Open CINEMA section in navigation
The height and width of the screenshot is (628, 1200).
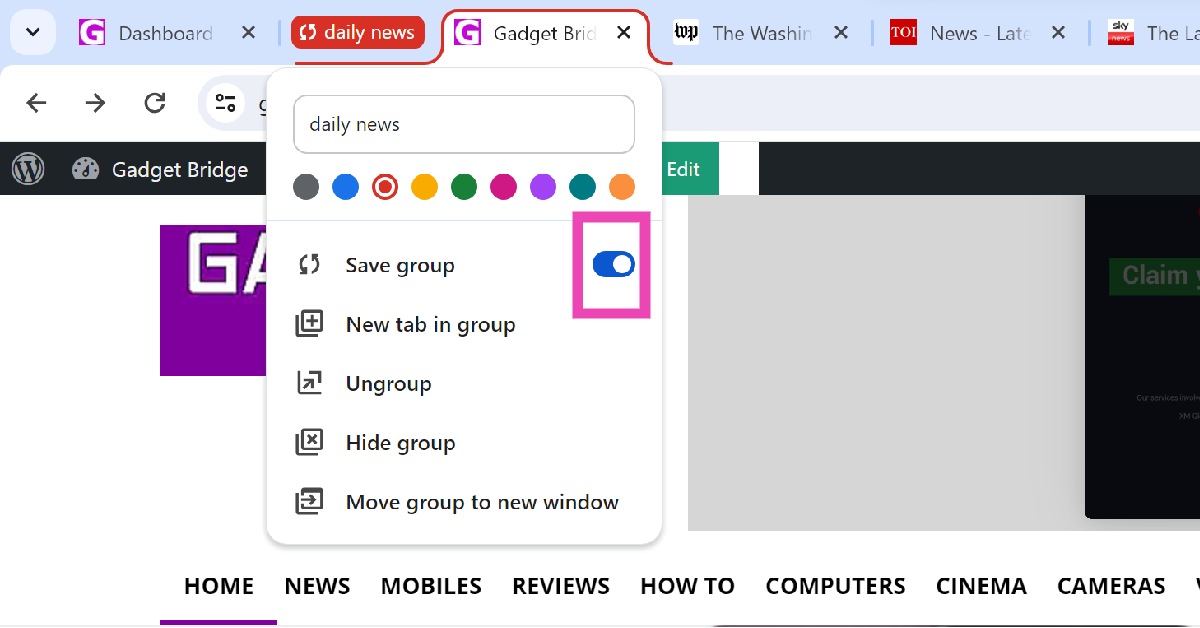pos(981,586)
